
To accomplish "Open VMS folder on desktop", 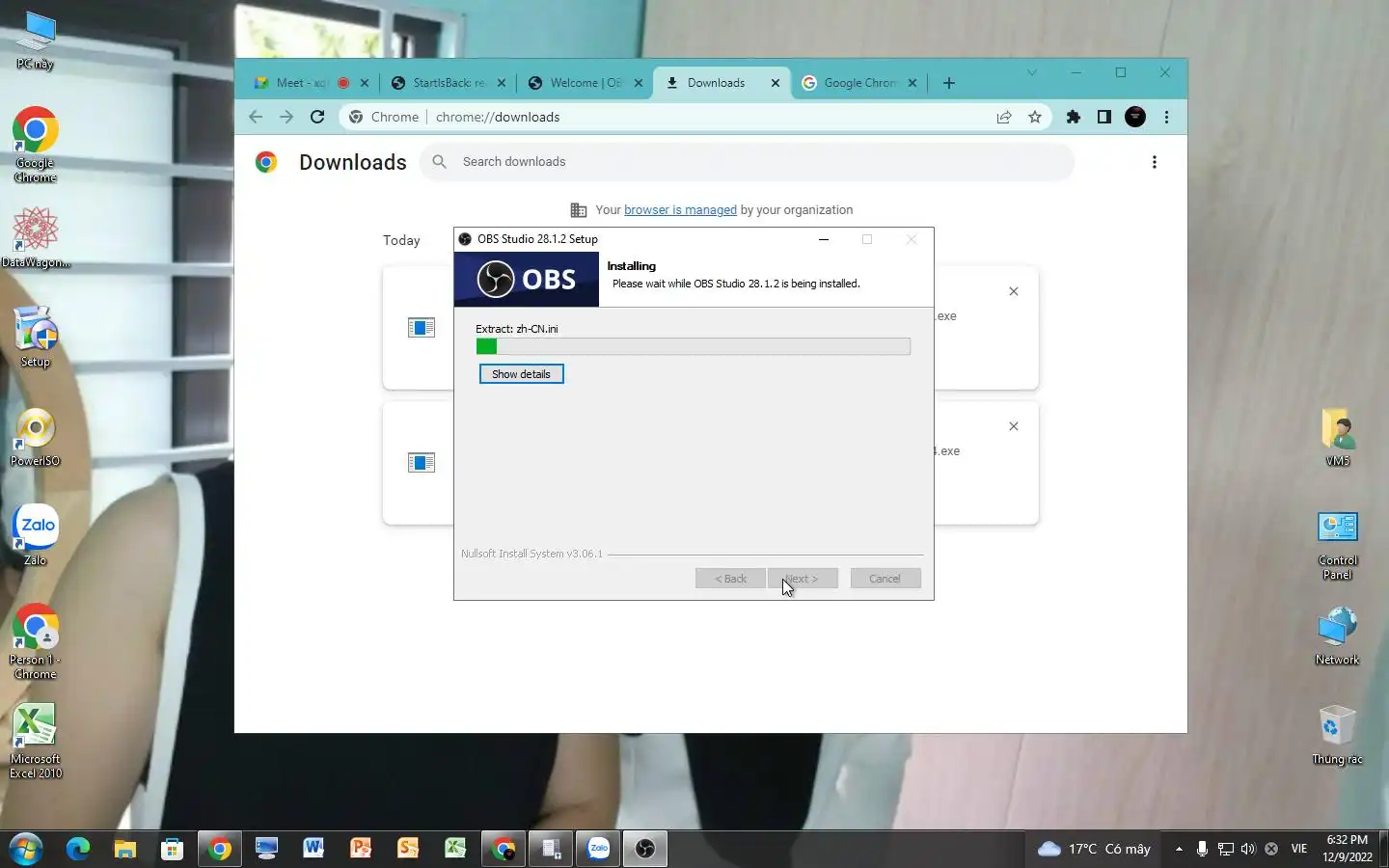I will pos(1338,437).
